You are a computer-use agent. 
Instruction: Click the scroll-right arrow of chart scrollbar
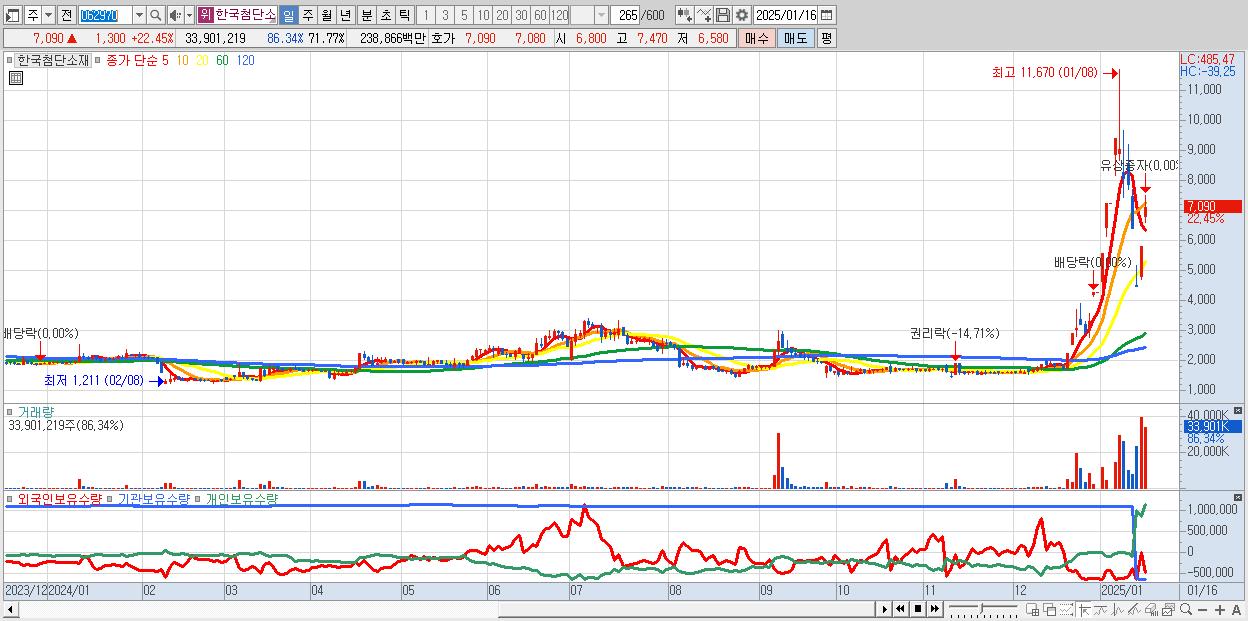click(x=884, y=609)
